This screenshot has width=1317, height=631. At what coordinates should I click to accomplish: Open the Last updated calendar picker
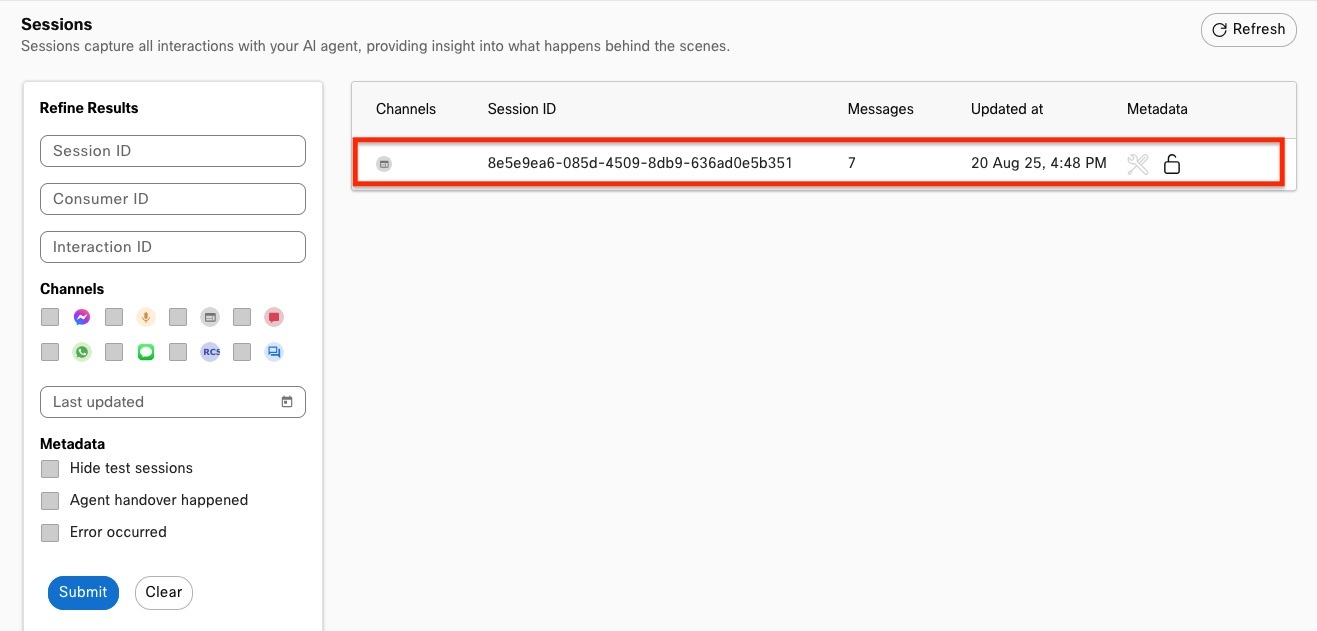pyautogui.click(x=287, y=402)
